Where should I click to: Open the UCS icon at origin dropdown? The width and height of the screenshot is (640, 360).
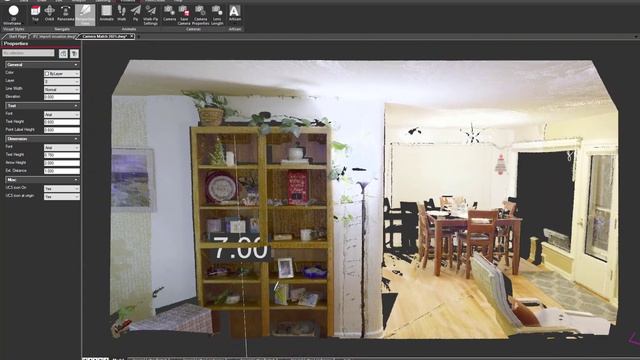pyautogui.click(x=62, y=197)
